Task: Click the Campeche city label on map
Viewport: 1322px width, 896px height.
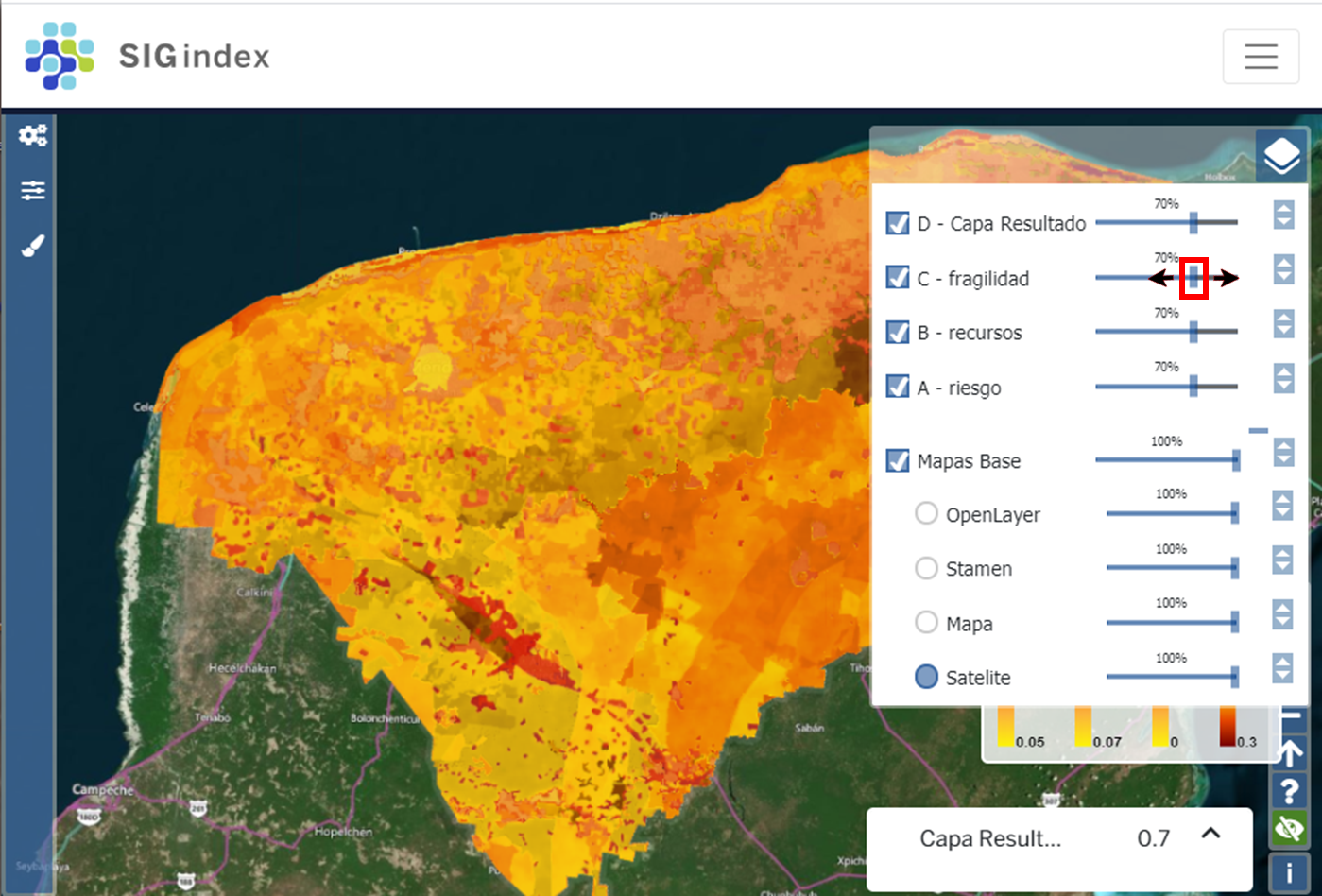Action: tap(103, 789)
